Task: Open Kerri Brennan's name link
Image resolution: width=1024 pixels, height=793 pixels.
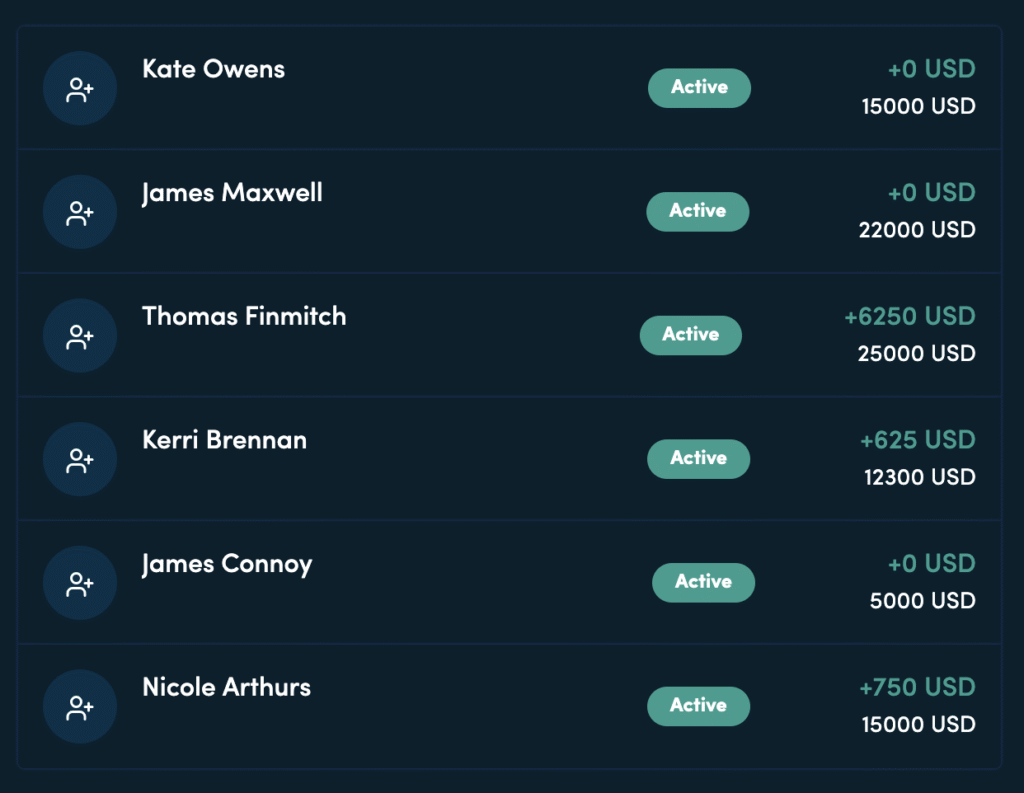Action: (x=225, y=440)
